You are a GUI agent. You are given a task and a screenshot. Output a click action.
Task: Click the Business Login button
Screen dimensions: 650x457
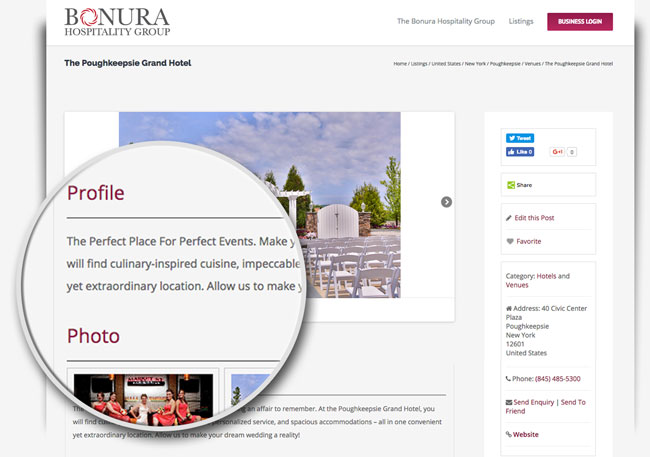580,22
